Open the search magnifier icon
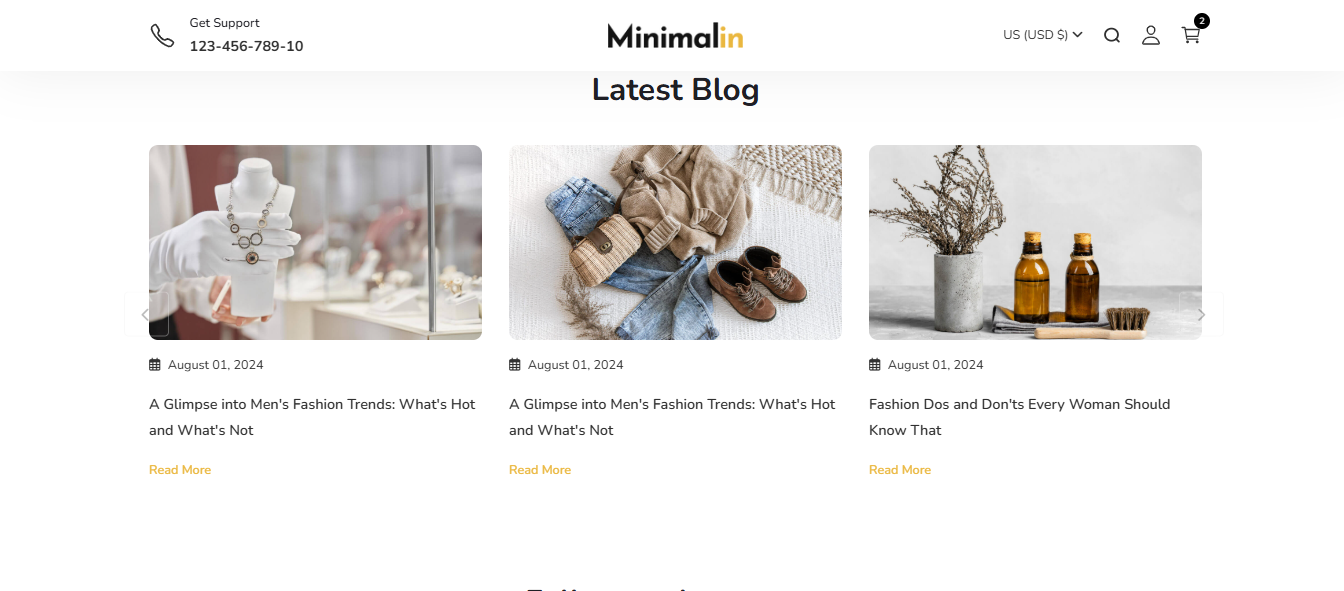 (x=1112, y=36)
